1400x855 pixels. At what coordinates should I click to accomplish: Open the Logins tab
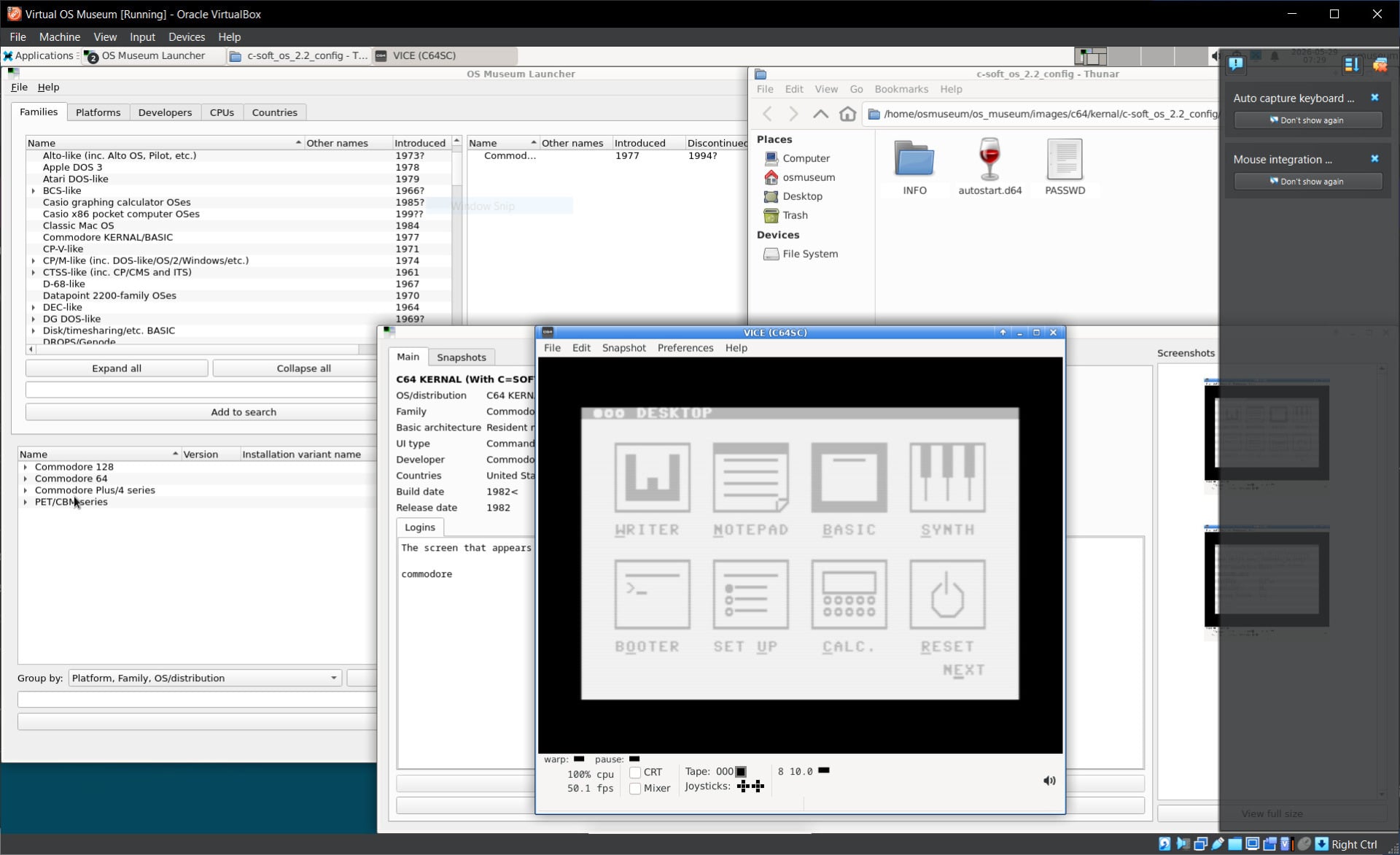(419, 527)
